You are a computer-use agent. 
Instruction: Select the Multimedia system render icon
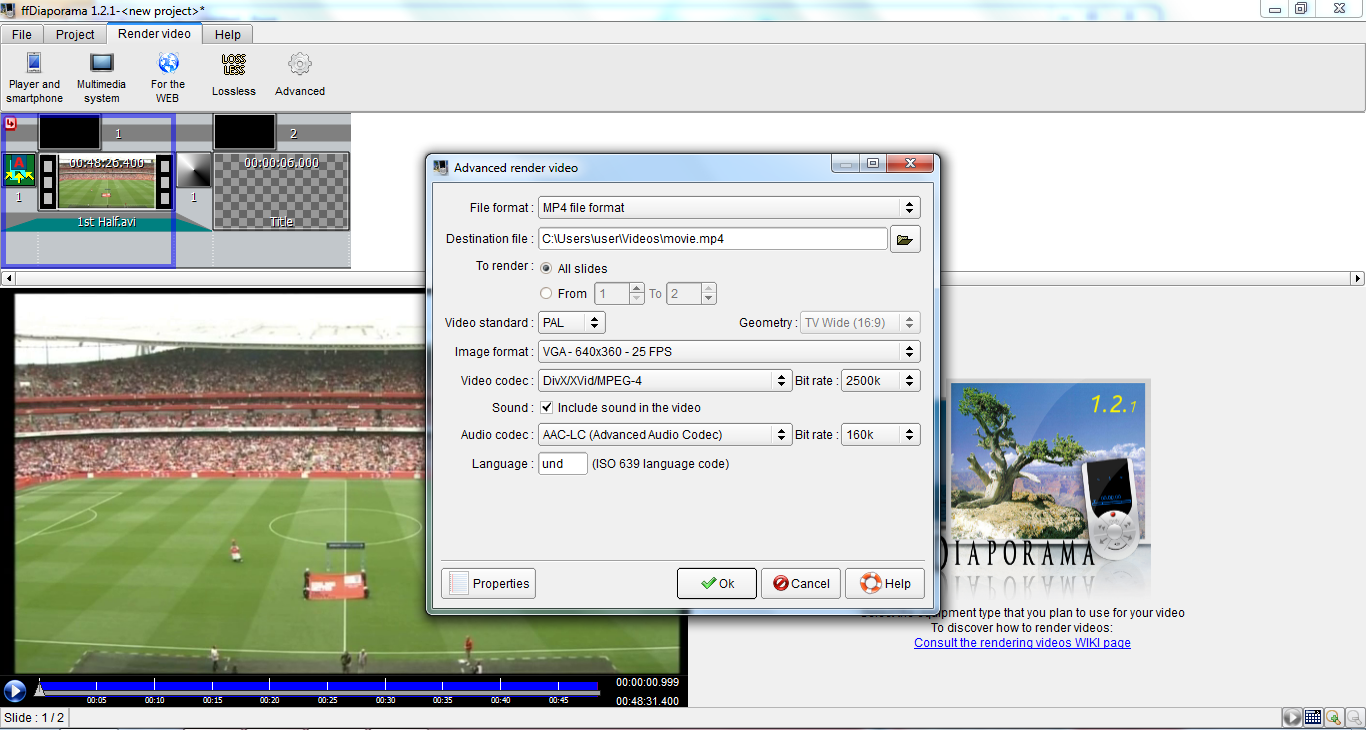(x=101, y=63)
